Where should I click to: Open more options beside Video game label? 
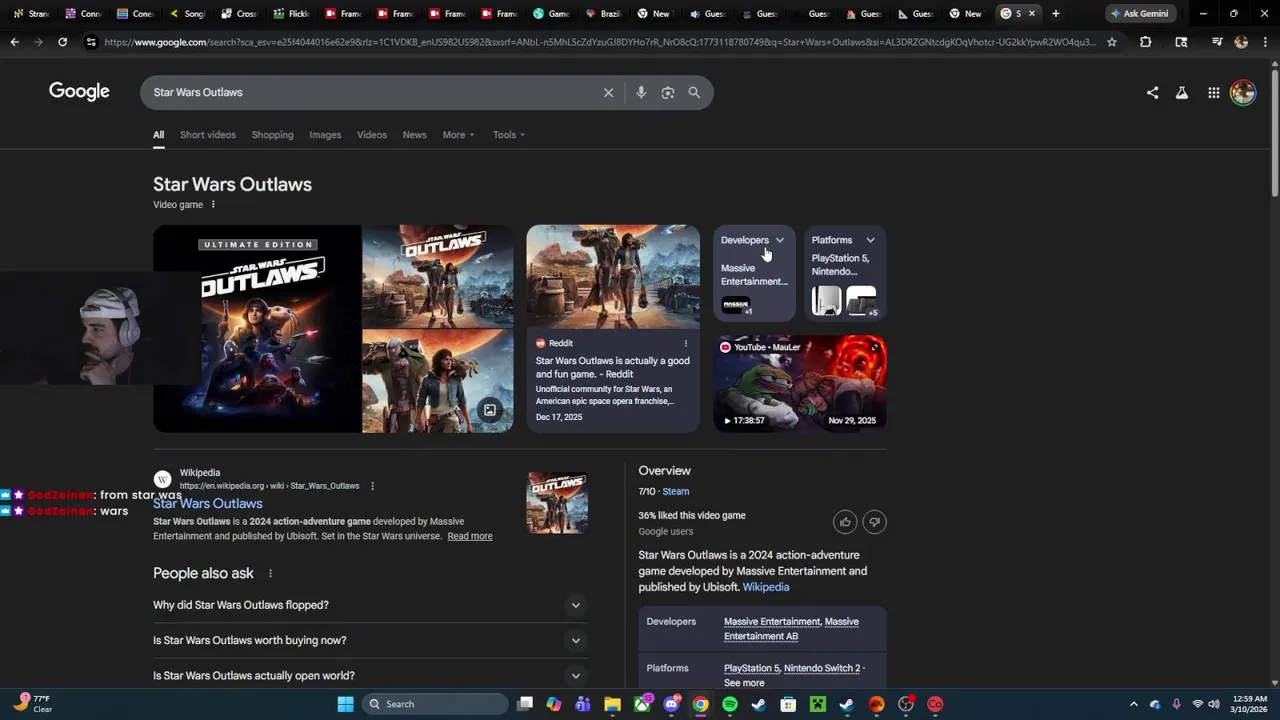click(213, 205)
